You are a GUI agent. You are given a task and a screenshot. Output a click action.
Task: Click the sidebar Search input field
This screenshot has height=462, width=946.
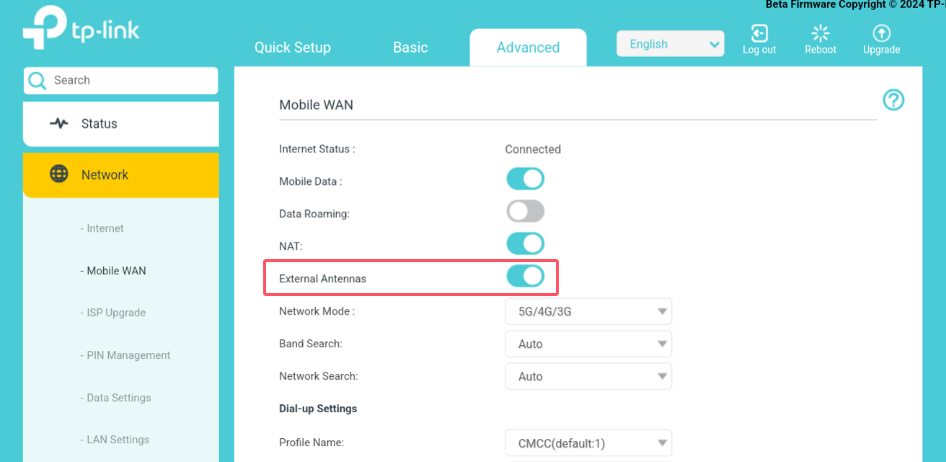[130, 80]
